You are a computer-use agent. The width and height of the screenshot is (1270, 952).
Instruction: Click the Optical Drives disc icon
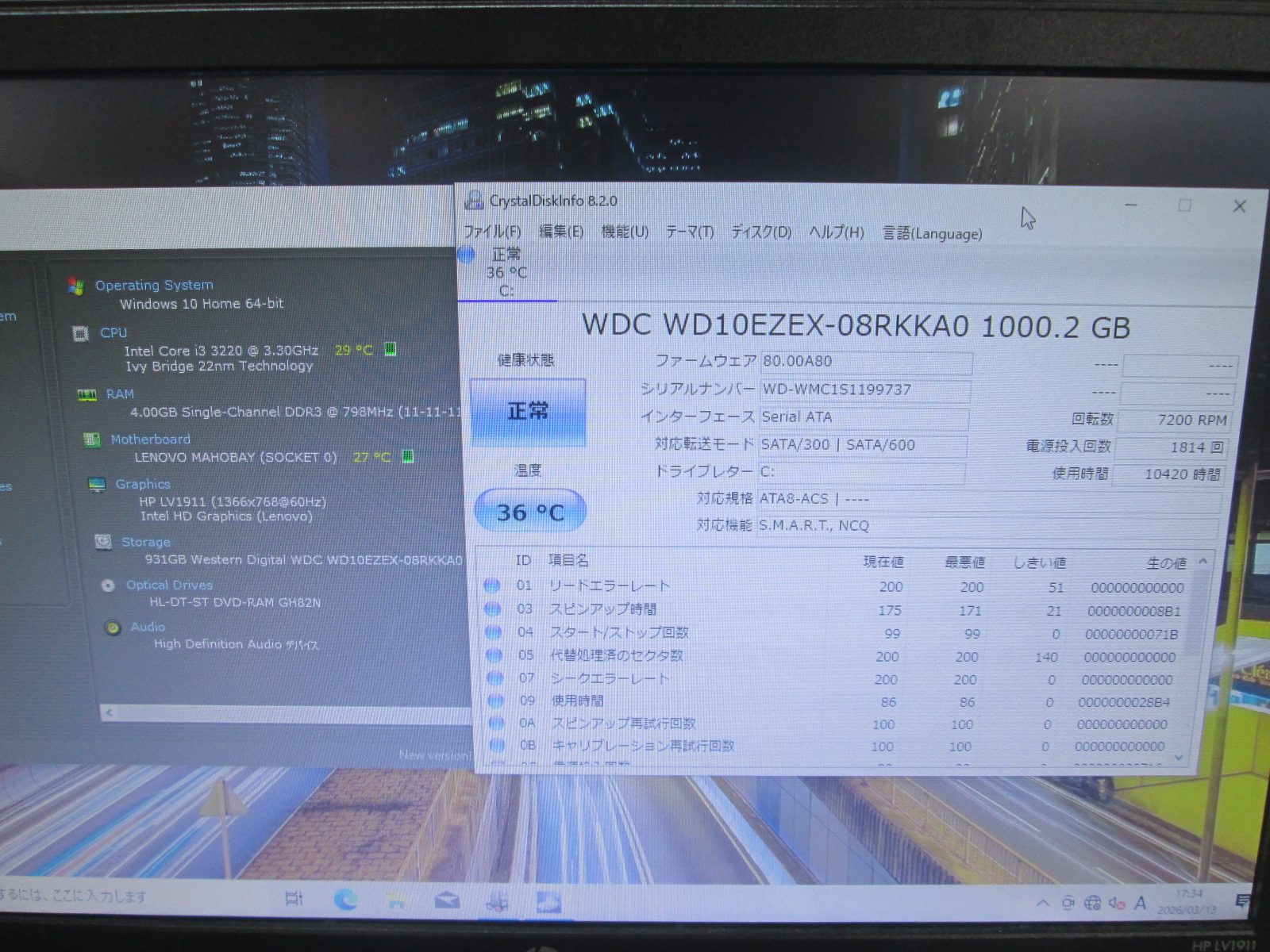click(108, 585)
